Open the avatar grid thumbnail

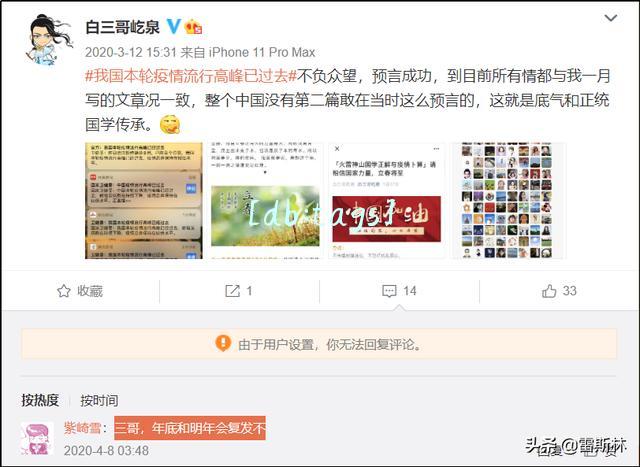(x=508, y=200)
